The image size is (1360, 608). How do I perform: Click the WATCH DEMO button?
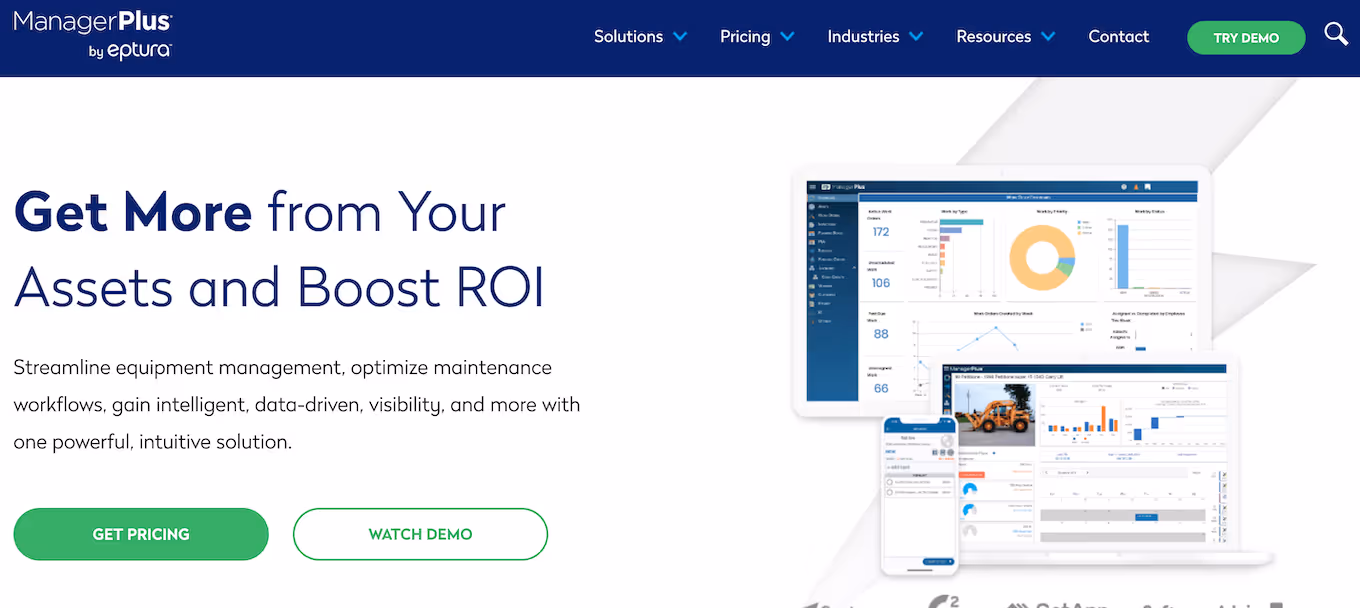pos(420,534)
